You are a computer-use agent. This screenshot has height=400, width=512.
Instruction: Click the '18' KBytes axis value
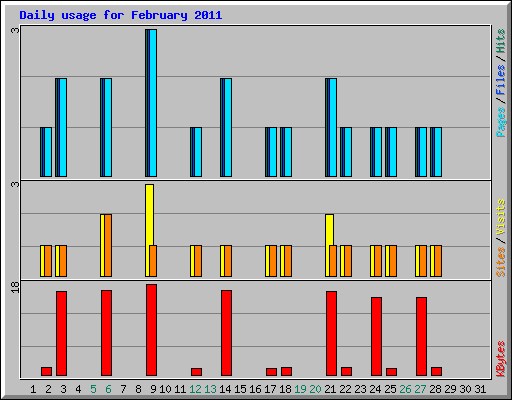pyautogui.click(x=15, y=287)
